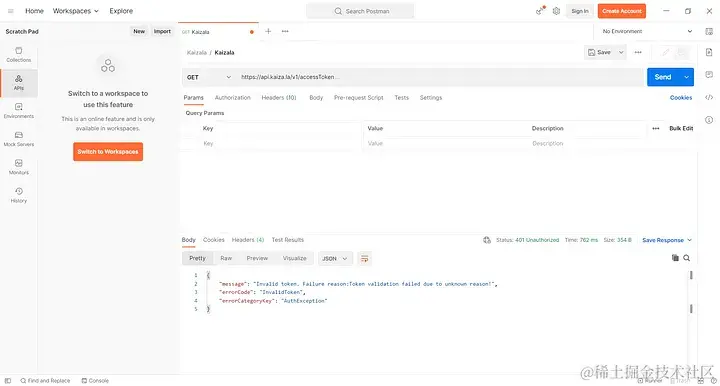Open Environments in the sidebar
This screenshot has width=720, height=386.
[19, 111]
